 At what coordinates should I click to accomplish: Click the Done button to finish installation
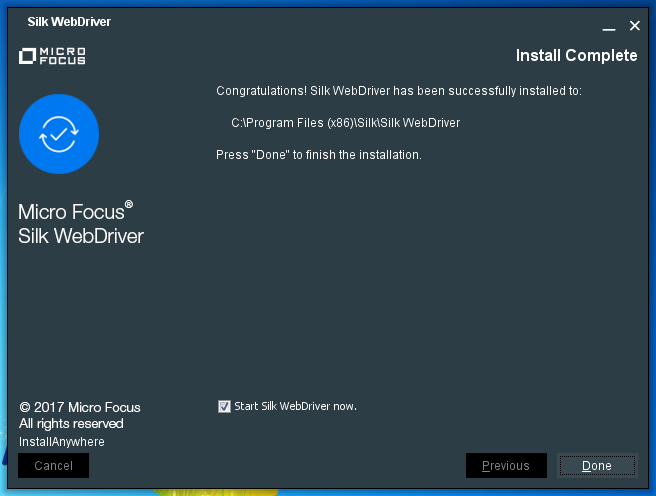(597, 465)
